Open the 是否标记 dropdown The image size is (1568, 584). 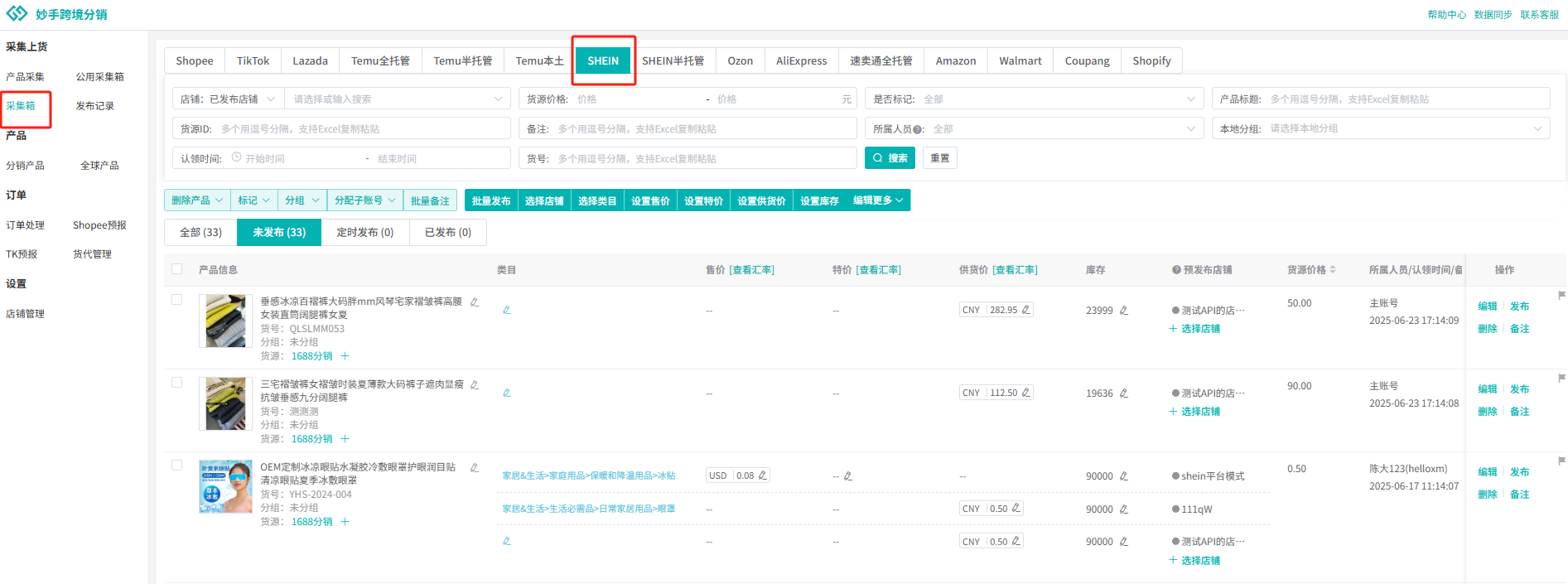(1035, 99)
